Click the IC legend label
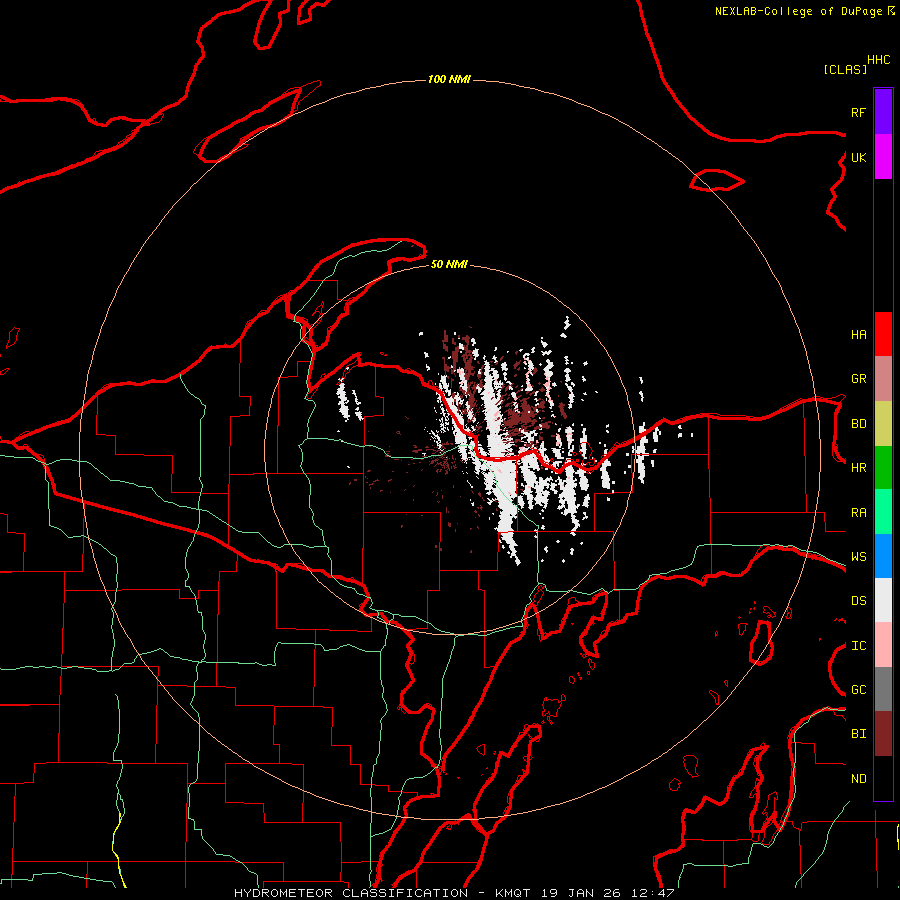 [x=858, y=646]
